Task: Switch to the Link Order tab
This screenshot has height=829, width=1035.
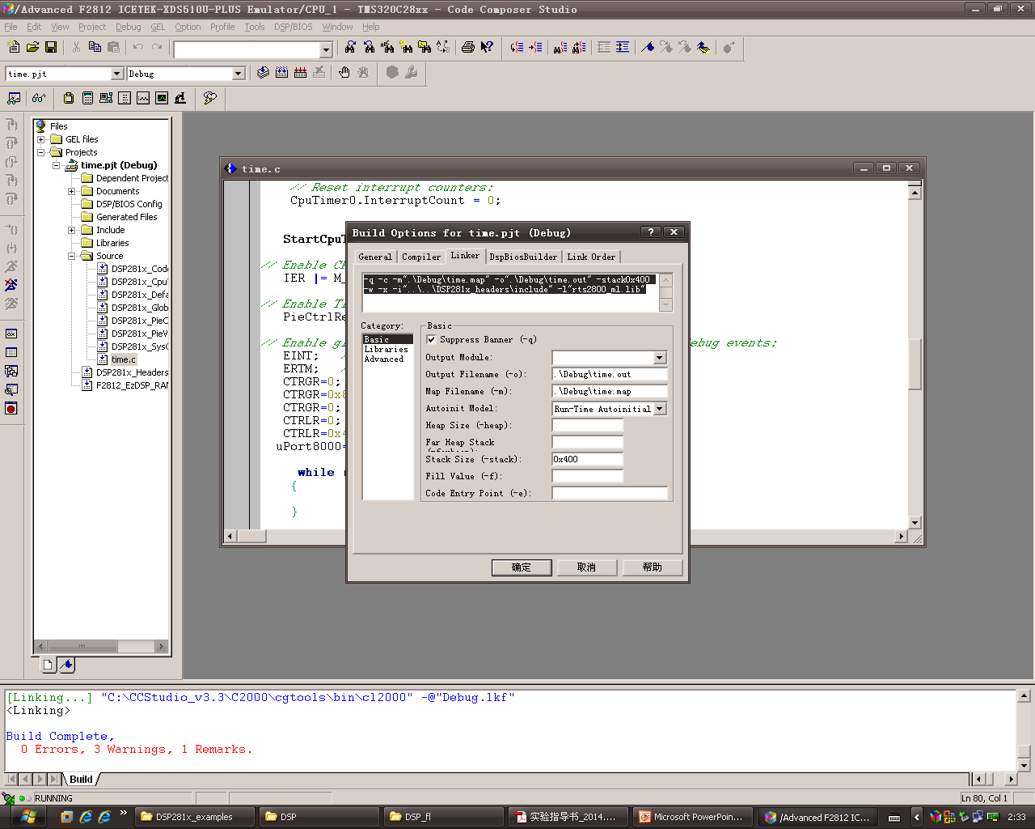Action: click(591, 257)
